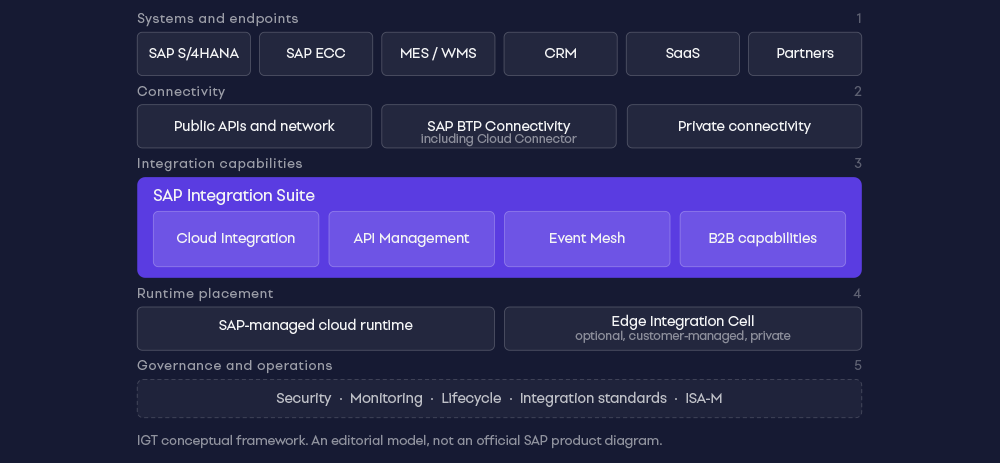Image resolution: width=1000 pixels, height=463 pixels.
Task: Open the Partners box
Action: point(805,54)
